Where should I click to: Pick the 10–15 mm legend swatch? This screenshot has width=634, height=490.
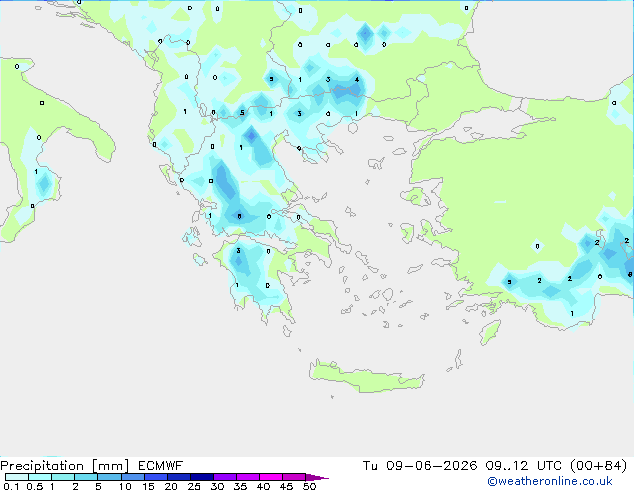pos(133,477)
